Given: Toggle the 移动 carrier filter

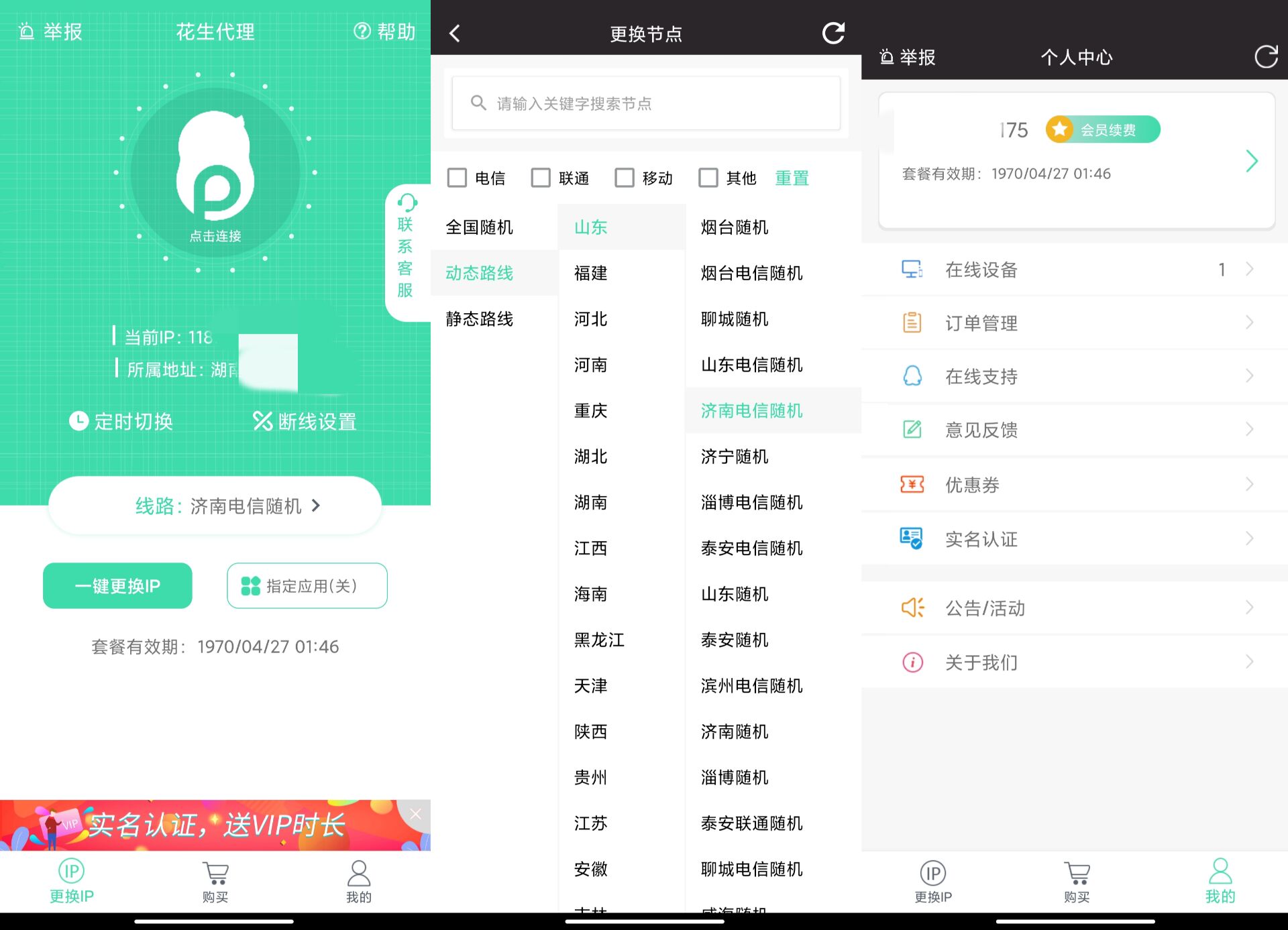Looking at the screenshot, I should tap(625, 177).
